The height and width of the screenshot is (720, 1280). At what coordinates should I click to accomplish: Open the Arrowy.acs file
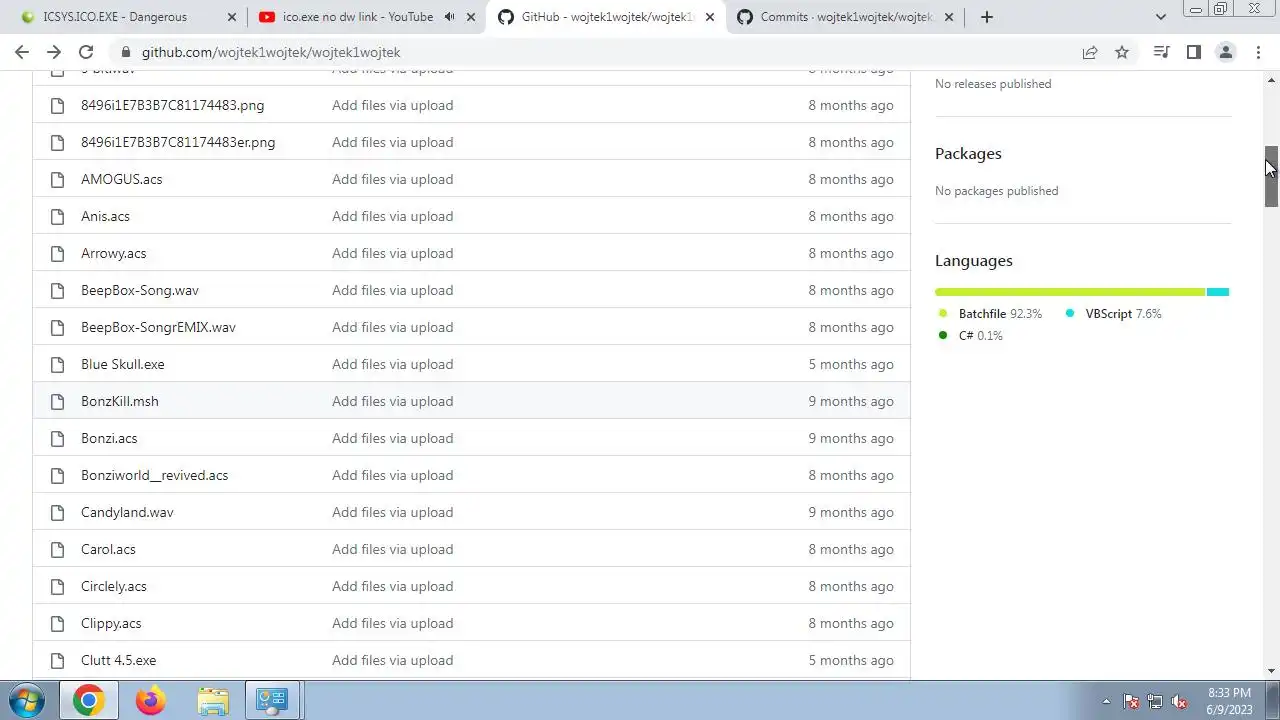pos(113,253)
